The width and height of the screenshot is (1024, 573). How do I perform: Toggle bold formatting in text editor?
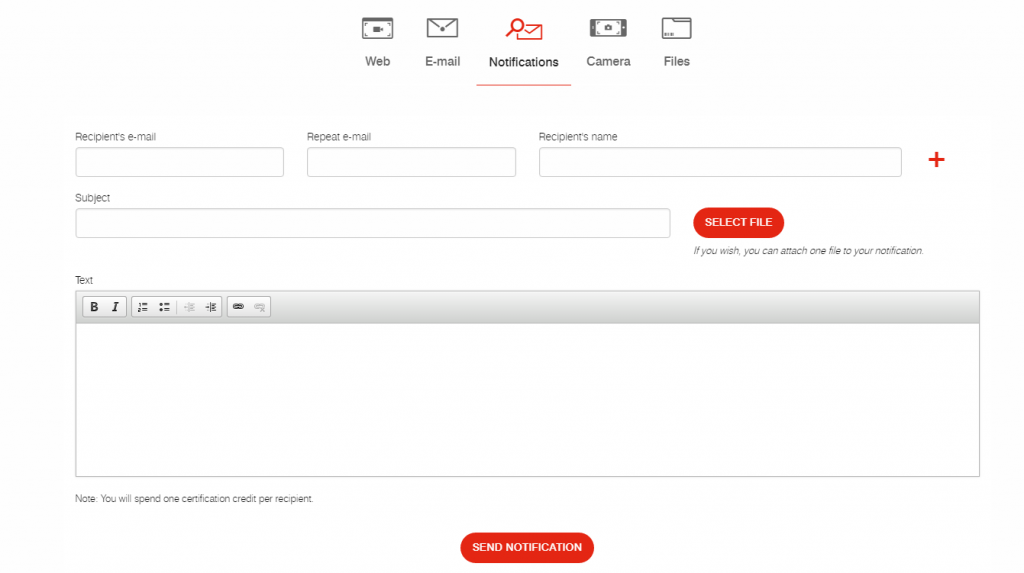tap(94, 307)
